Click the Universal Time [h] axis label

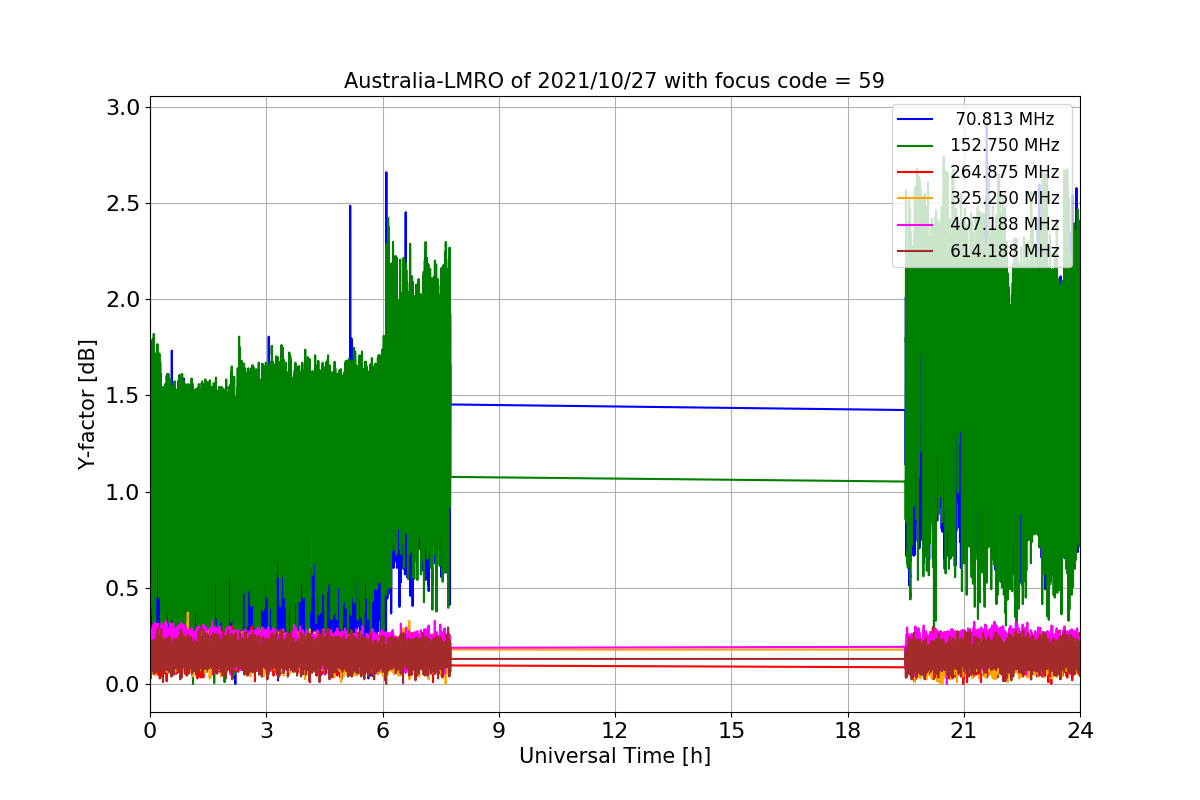(614, 757)
